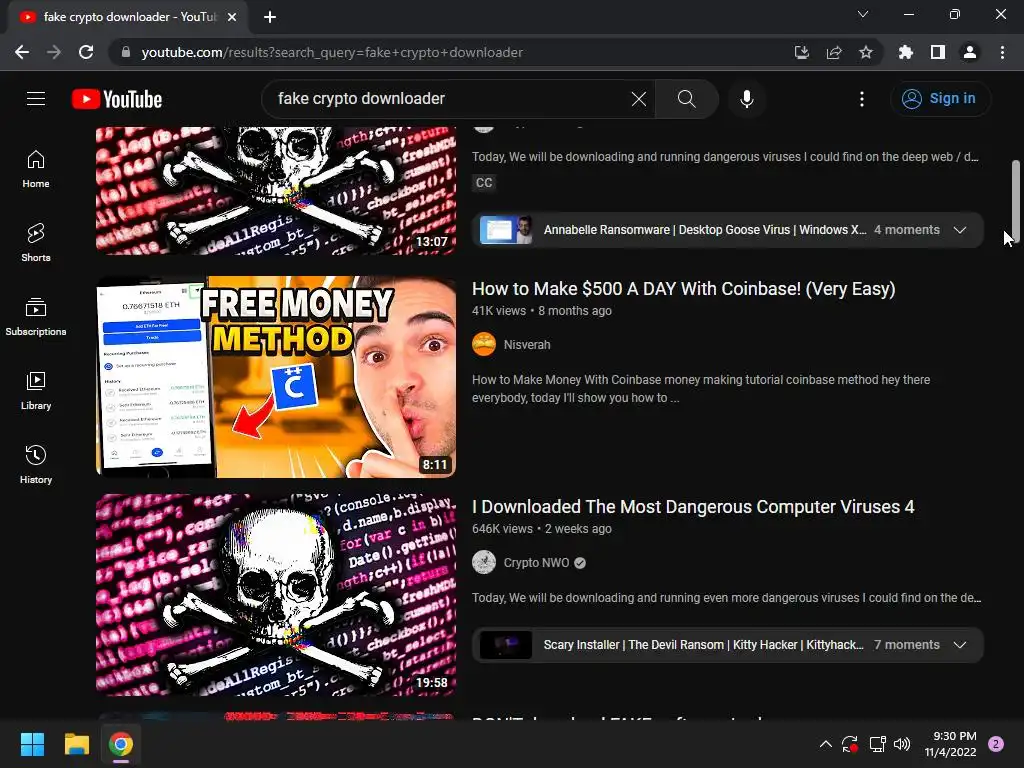Open the Chrome three-dot menu

pos(1002,52)
